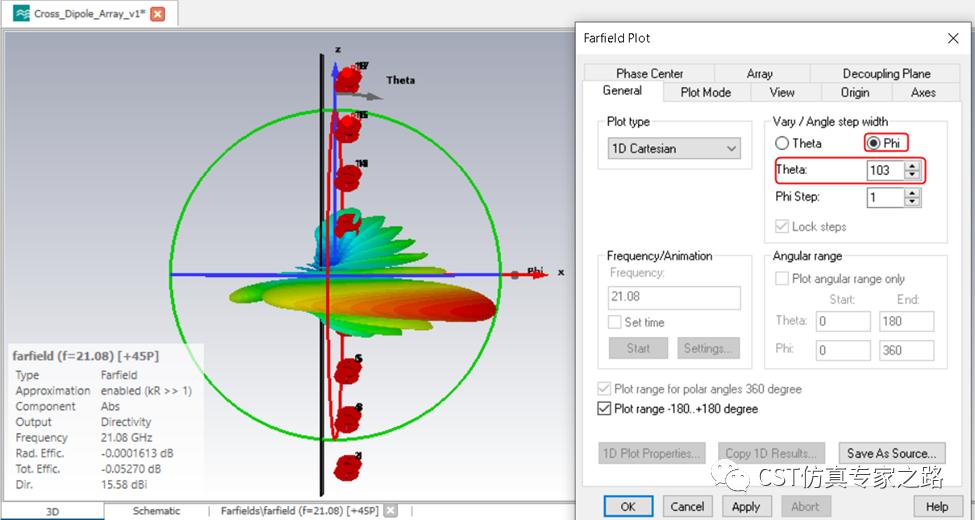Click the Phi axis label in 3D view
975x520 pixels.
point(535,271)
